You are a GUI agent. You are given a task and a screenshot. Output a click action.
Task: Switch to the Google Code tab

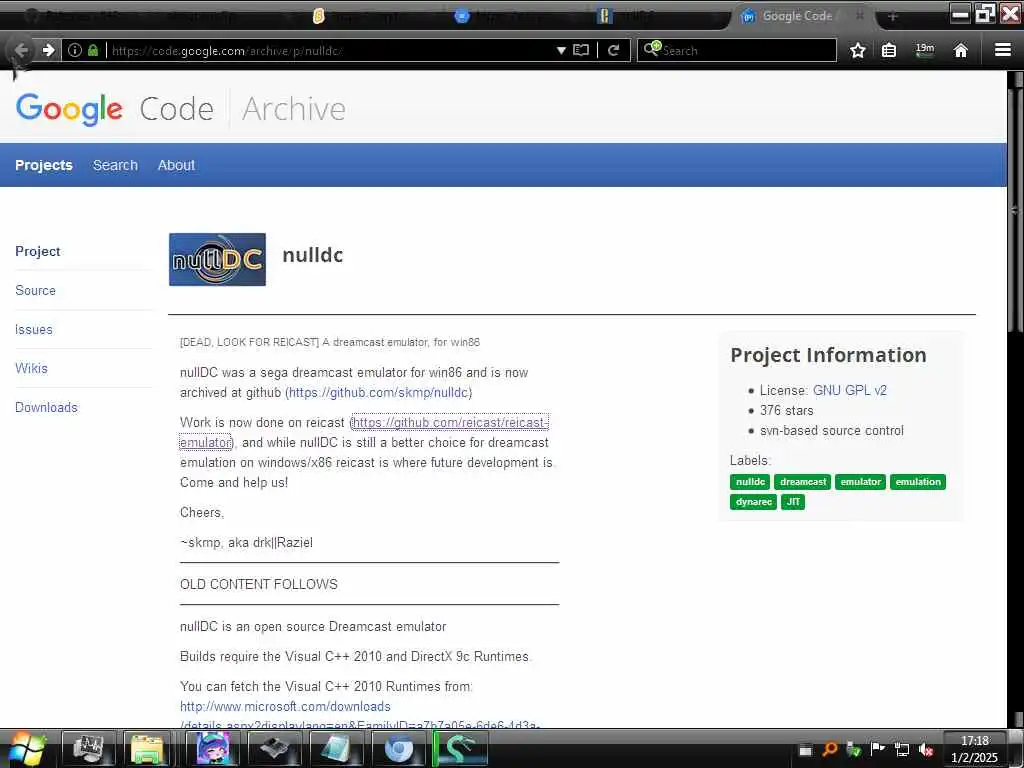click(797, 16)
